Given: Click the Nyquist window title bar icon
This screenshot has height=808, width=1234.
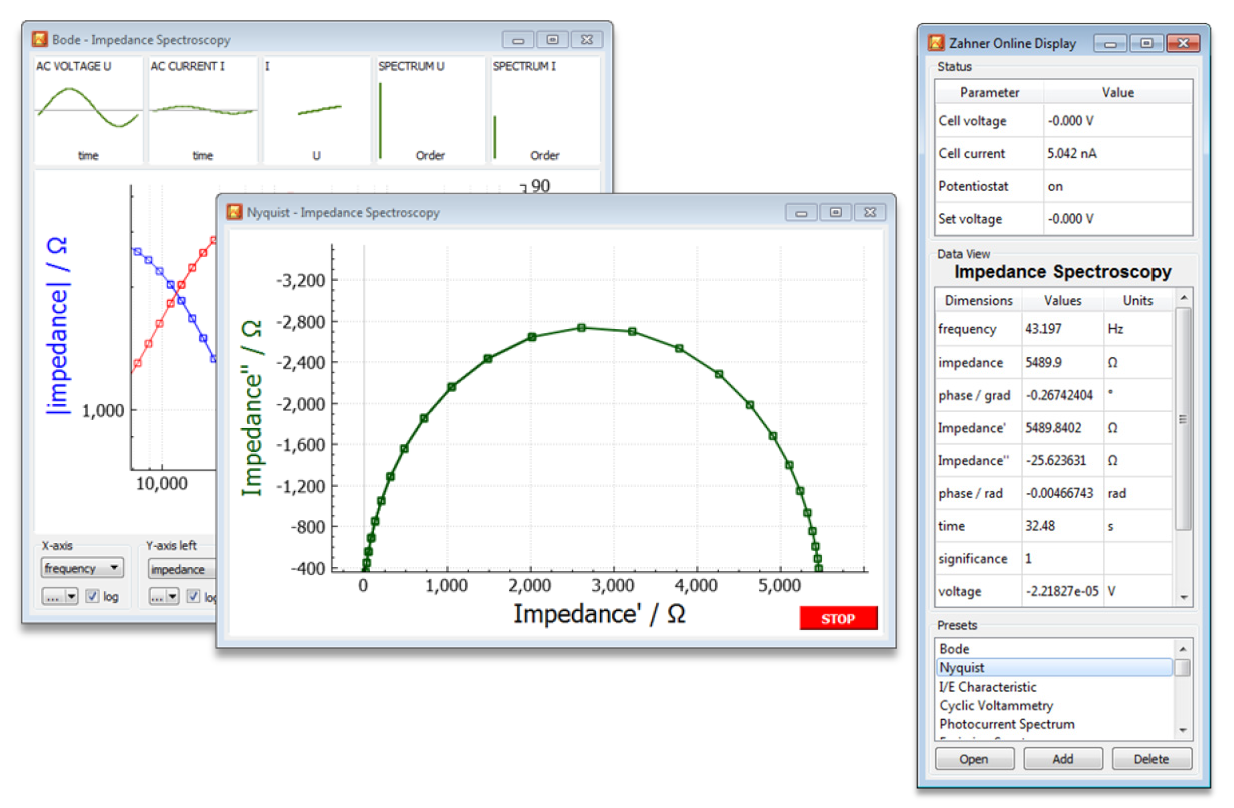Looking at the screenshot, I should click(234, 212).
